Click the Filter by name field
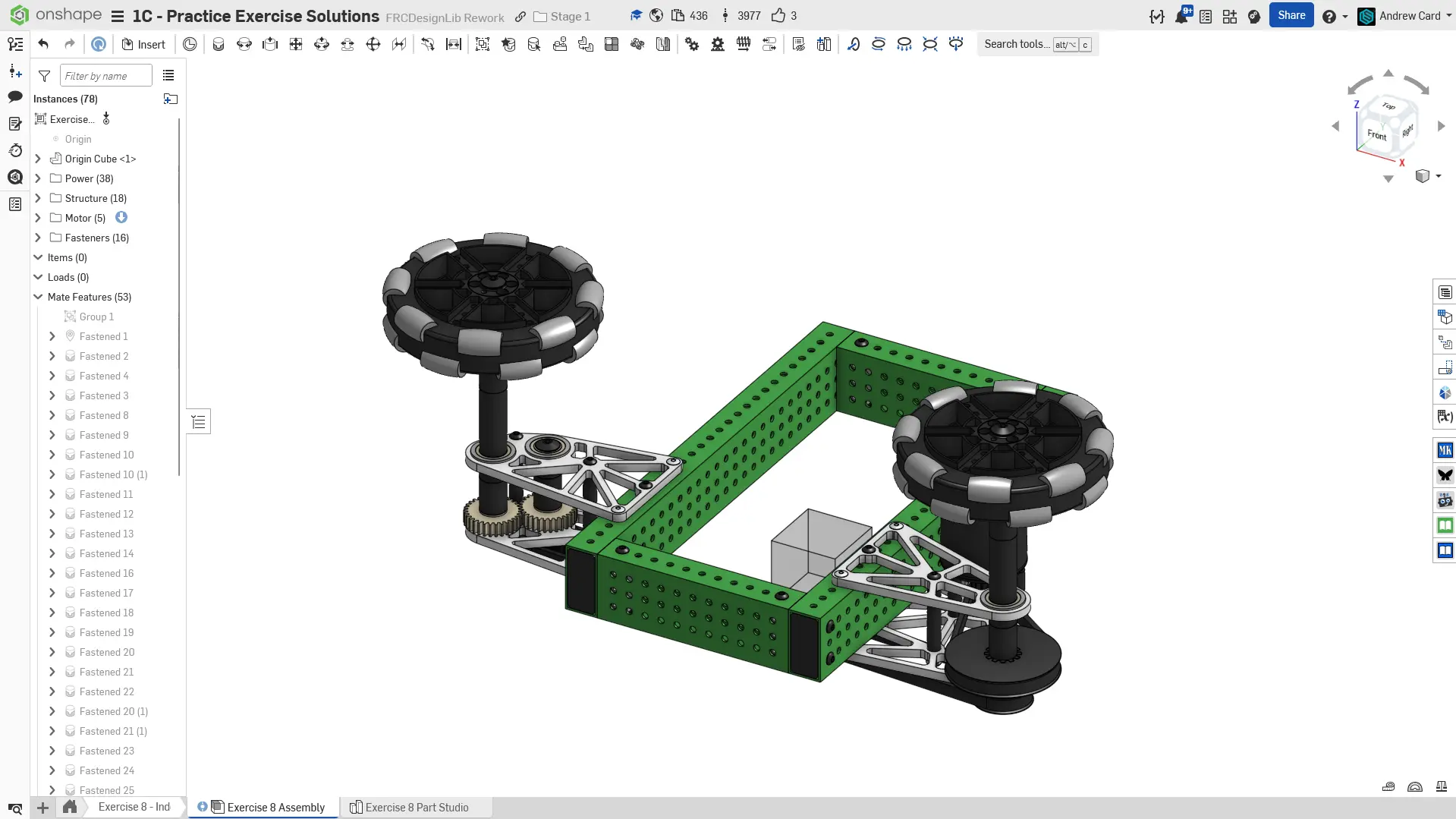The height and width of the screenshot is (819, 1456). [x=105, y=76]
